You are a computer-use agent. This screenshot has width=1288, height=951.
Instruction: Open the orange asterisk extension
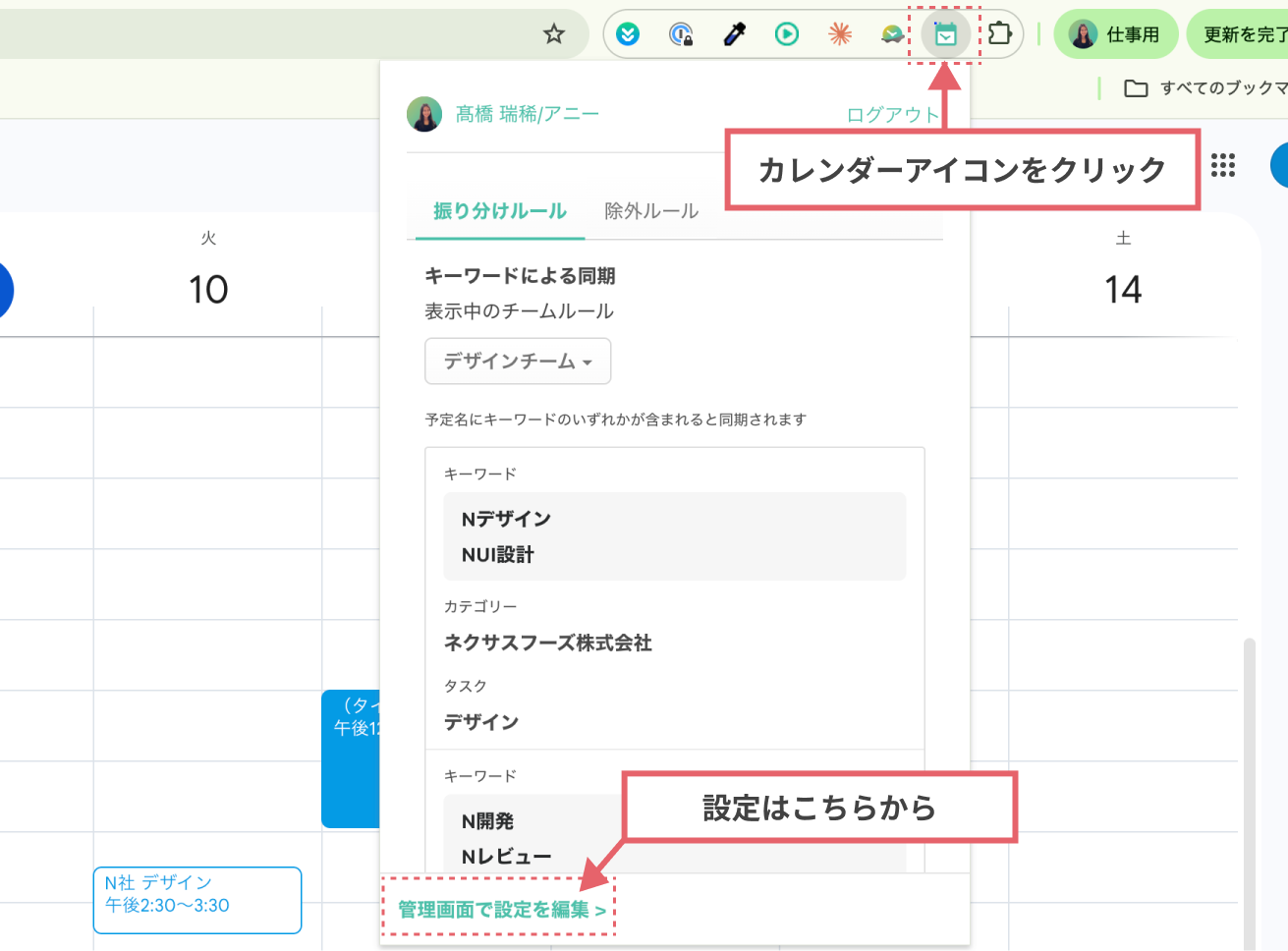coord(840,33)
